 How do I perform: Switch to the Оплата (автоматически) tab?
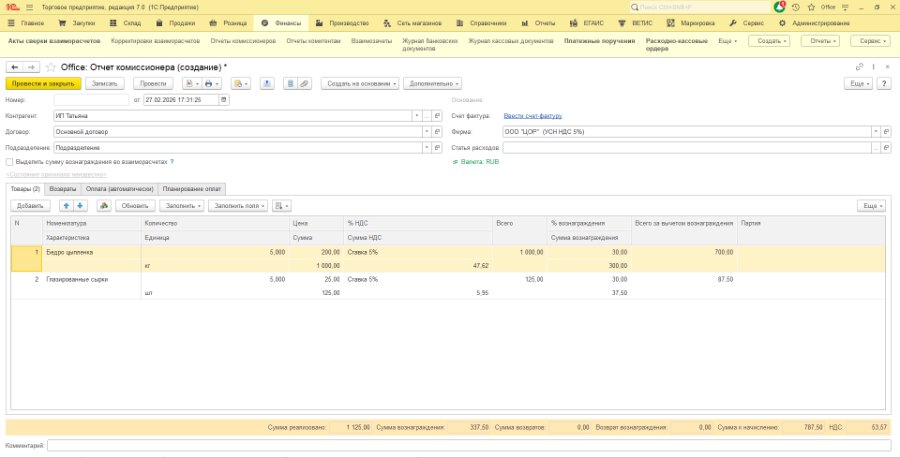pyautogui.click(x=119, y=189)
